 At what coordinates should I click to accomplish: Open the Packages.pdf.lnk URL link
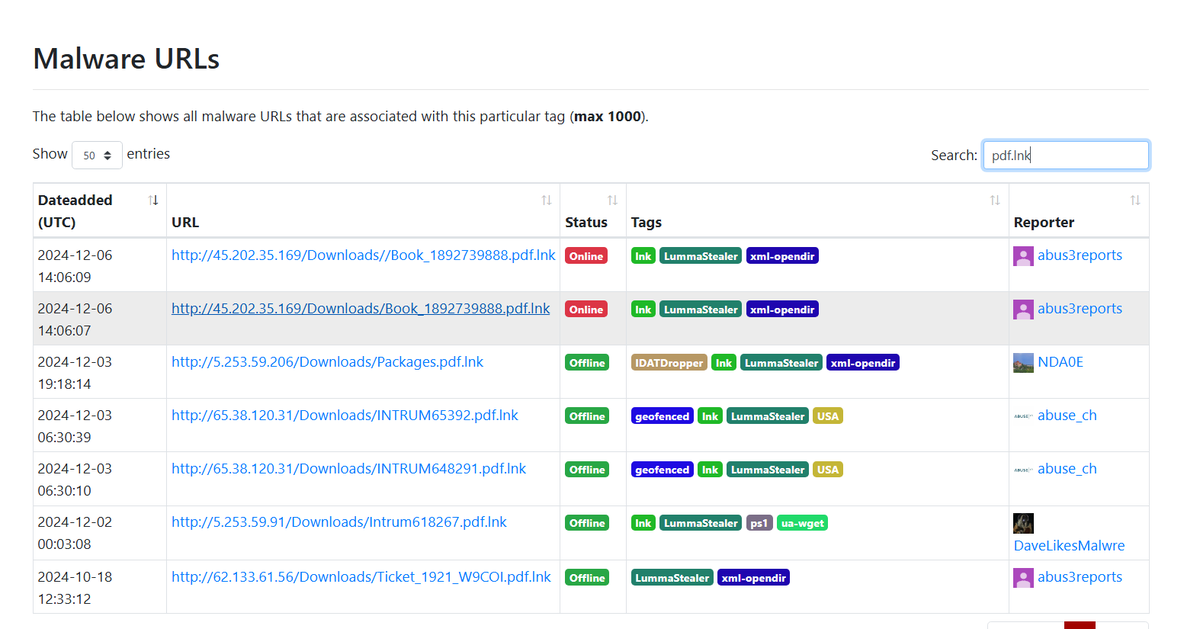327,362
